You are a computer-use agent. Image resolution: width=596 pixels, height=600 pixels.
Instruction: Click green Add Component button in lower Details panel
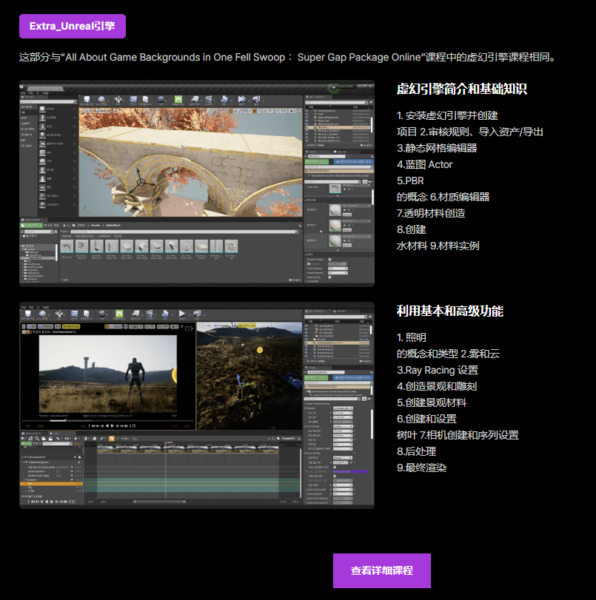point(316,378)
